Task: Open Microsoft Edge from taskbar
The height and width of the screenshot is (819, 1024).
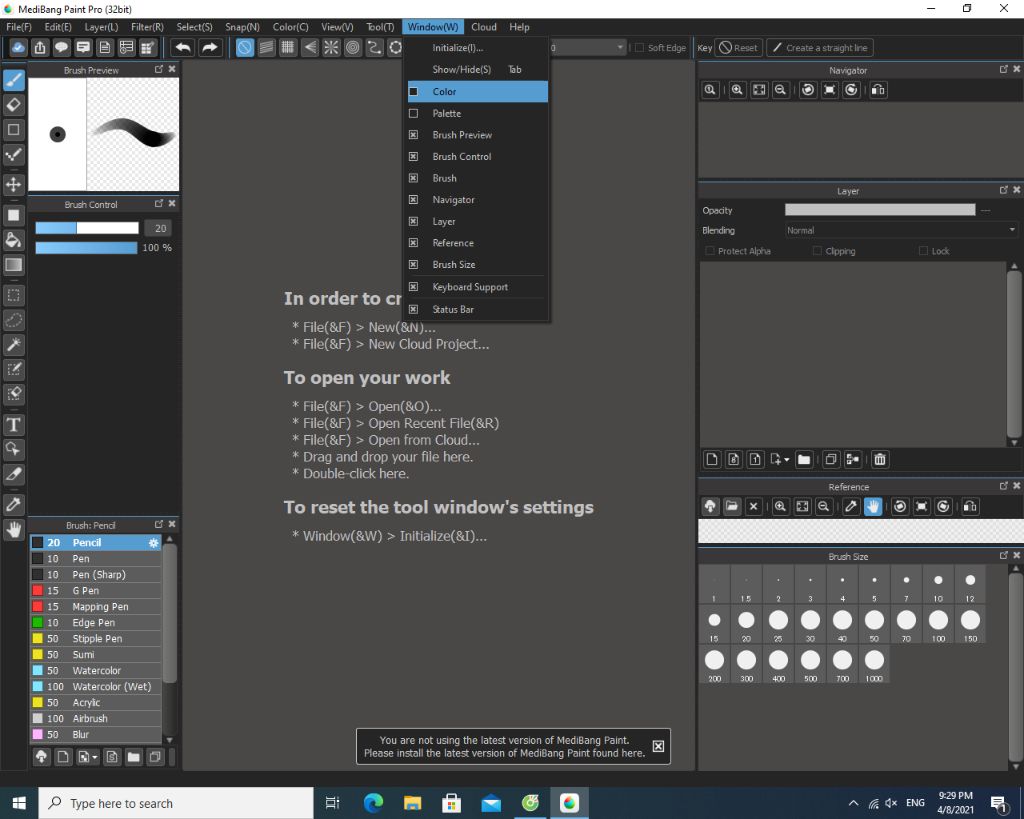Action: click(374, 803)
